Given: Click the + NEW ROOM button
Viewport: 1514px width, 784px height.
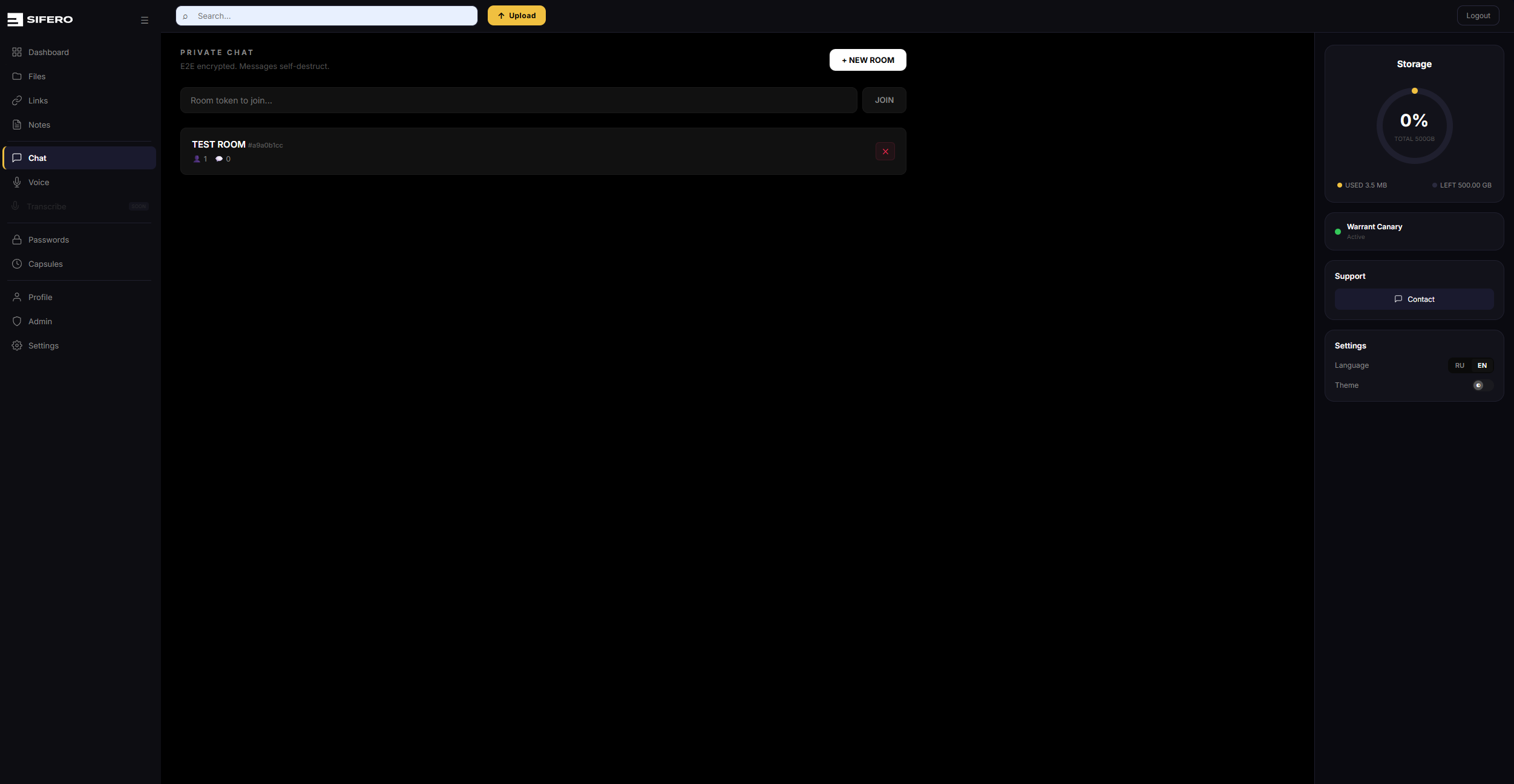Looking at the screenshot, I should pyautogui.click(x=867, y=60).
